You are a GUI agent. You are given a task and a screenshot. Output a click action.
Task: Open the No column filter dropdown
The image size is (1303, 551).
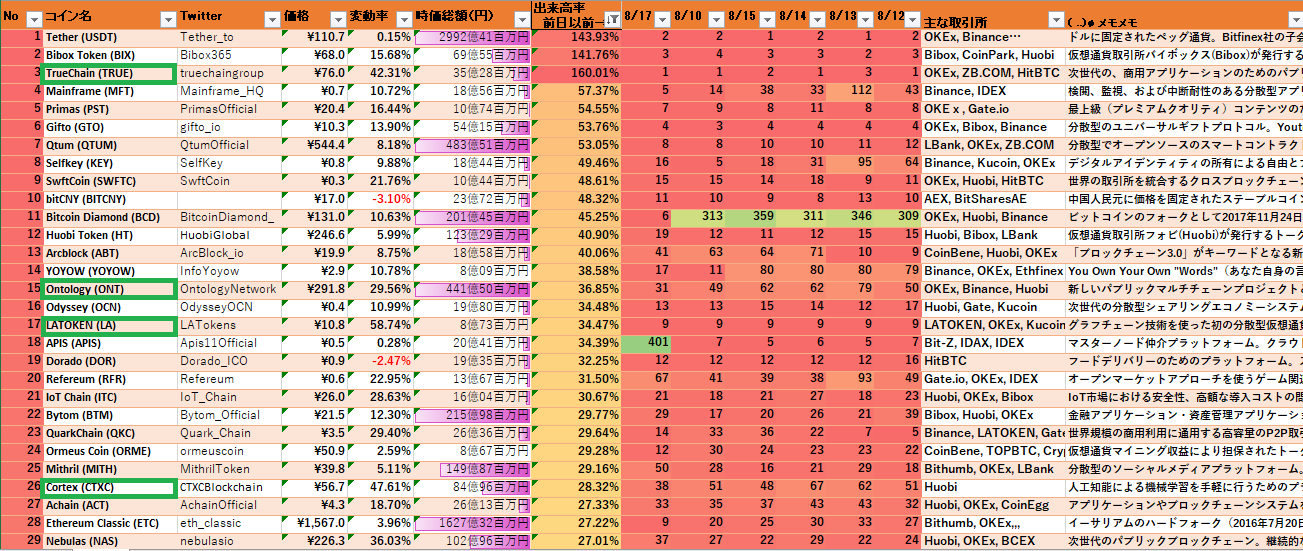pos(33,19)
